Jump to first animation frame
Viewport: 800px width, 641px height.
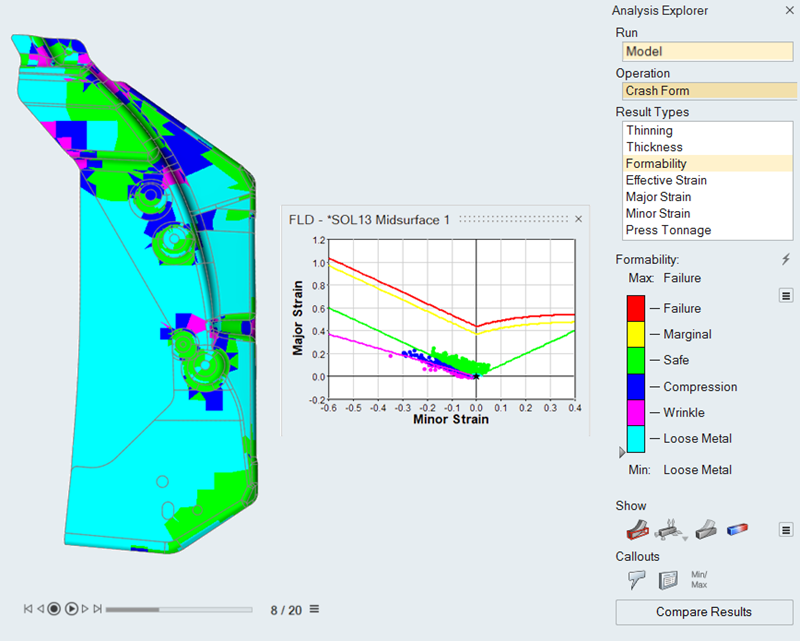[x=28, y=609]
